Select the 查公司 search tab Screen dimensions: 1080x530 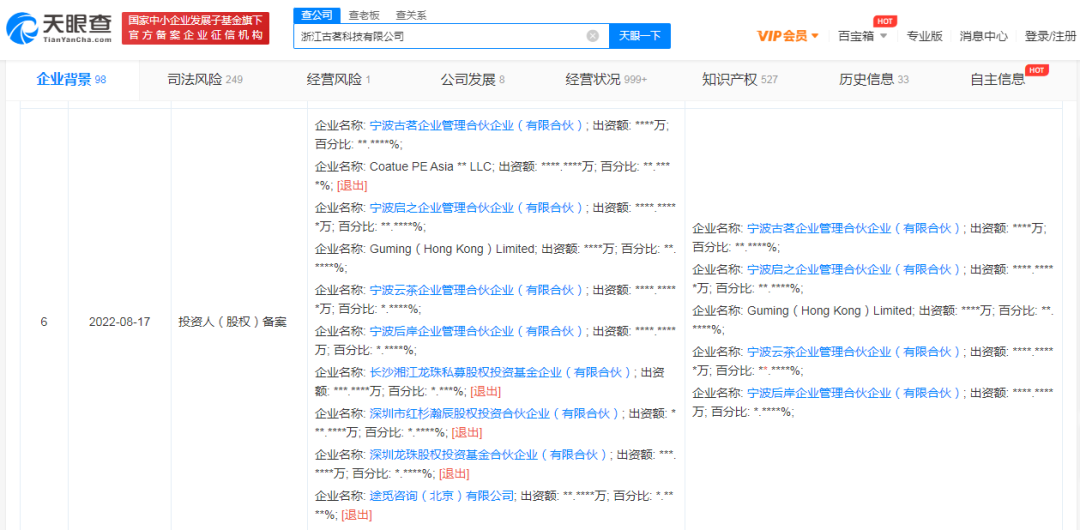(x=316, y=15)
